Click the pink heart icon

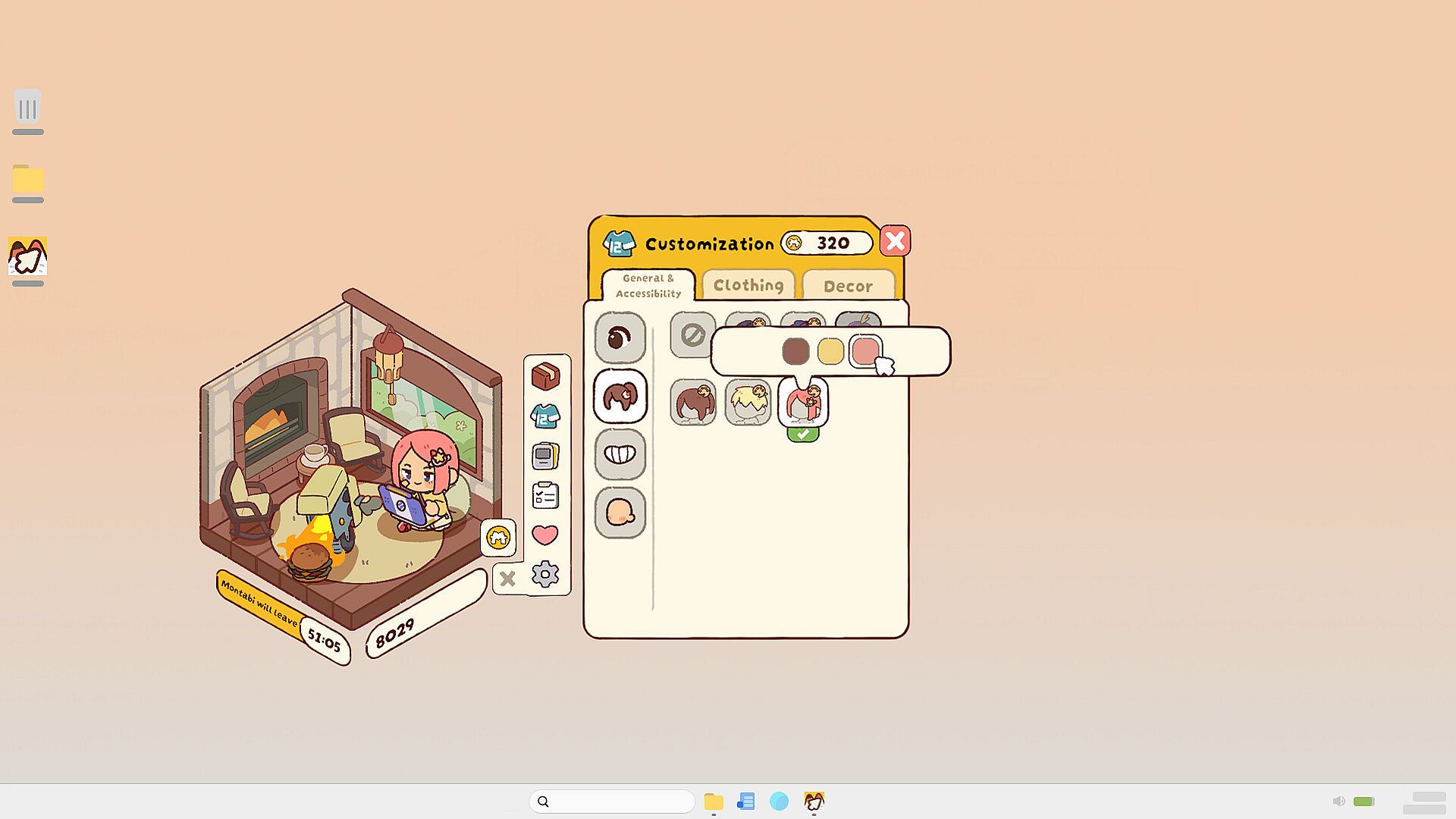pyautogui.click(x=545, y=535)
